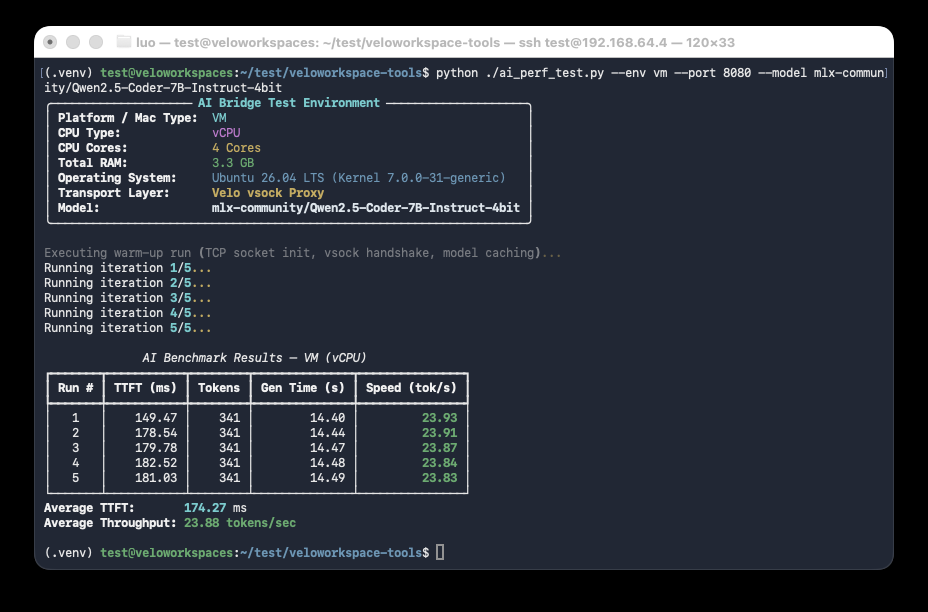Click the 'Running iteration 4/5...' line
Screen dimensions: 928x612
click(x=127, y=313)
